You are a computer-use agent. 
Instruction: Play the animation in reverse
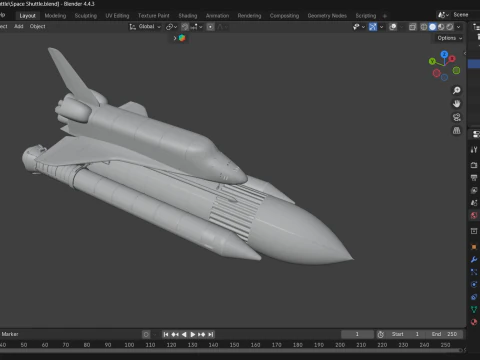point(184,334)
